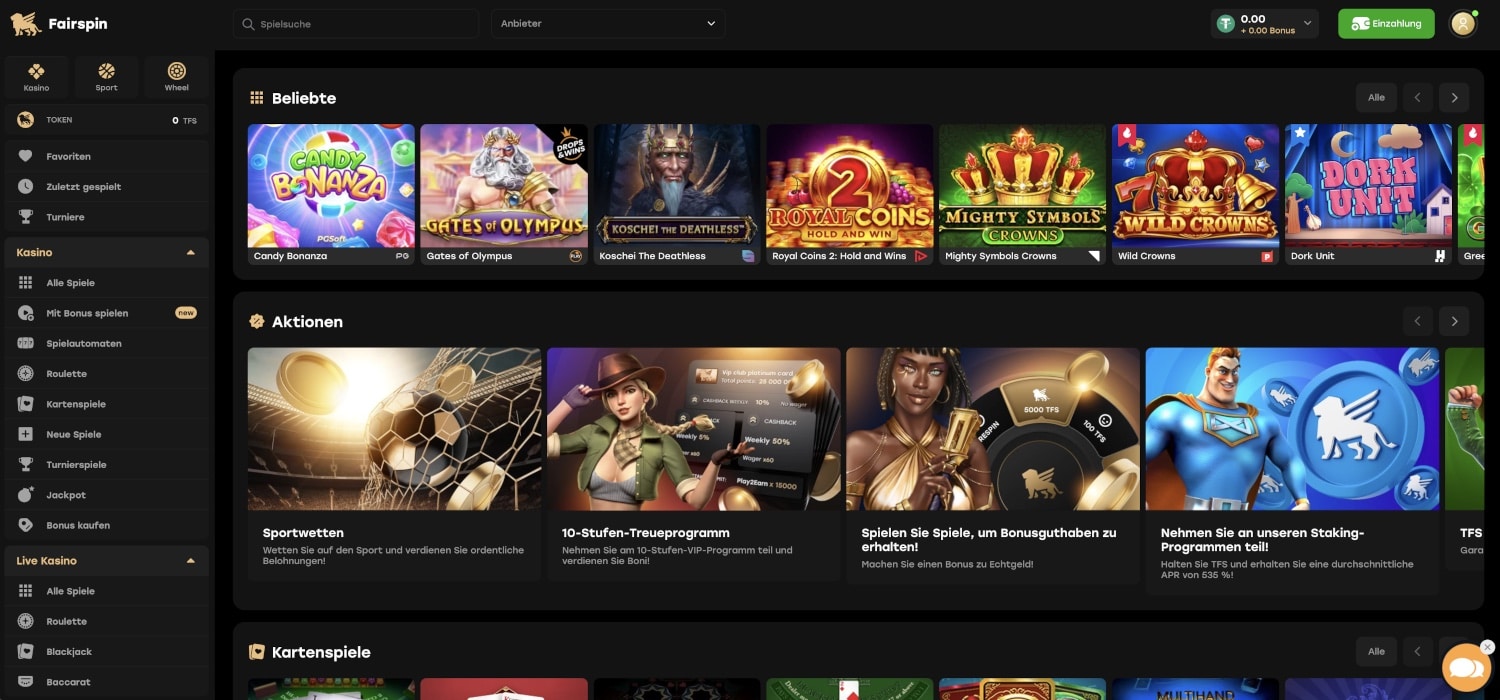Click the Mit Bonus spielen icon
Viewport: 1500px width, 700px height.
[26, 313]
